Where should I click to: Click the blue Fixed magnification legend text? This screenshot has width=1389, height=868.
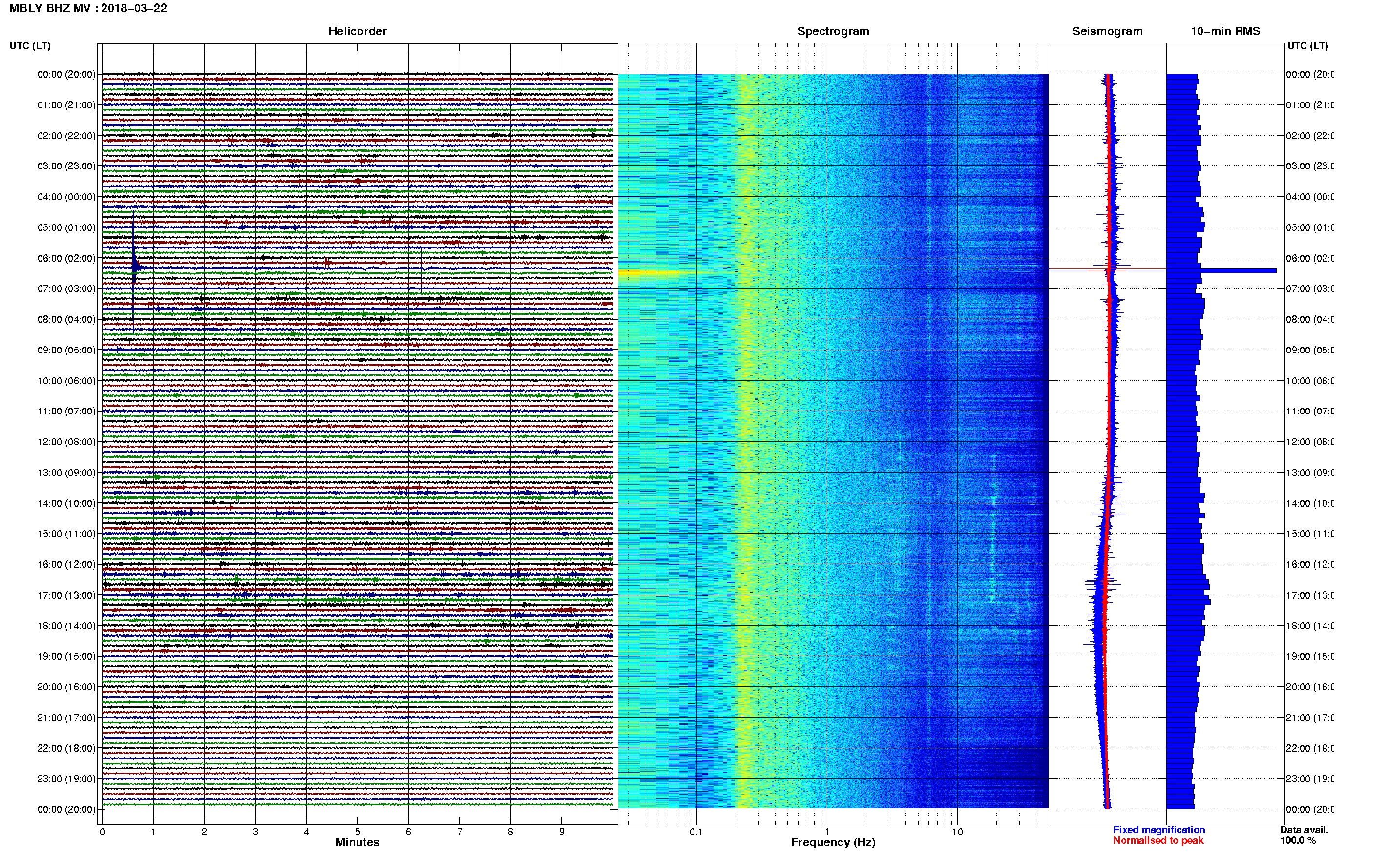(x=1159, y=830)
